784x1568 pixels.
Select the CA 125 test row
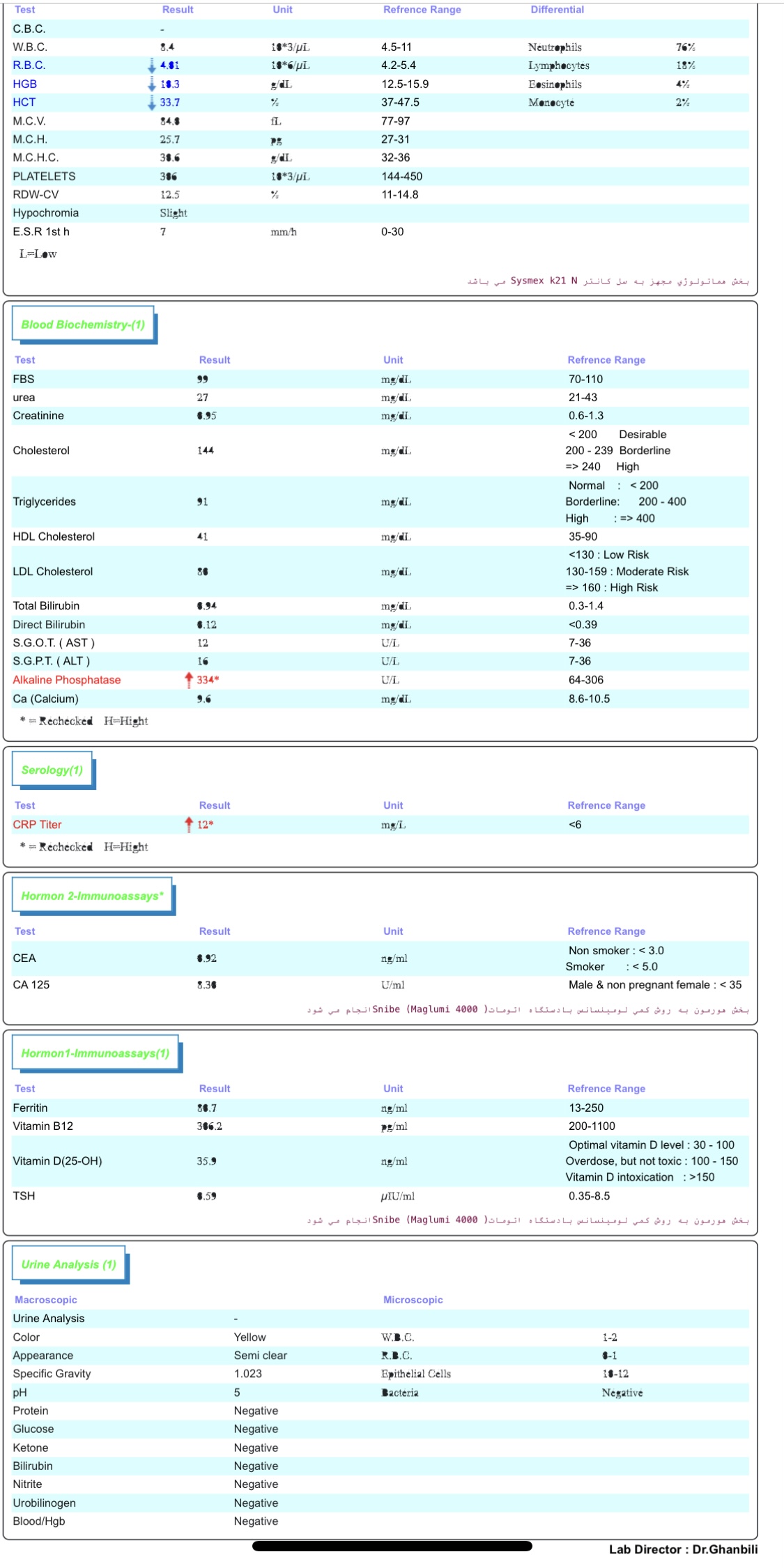pyautogui.click(x=31, y=985)
